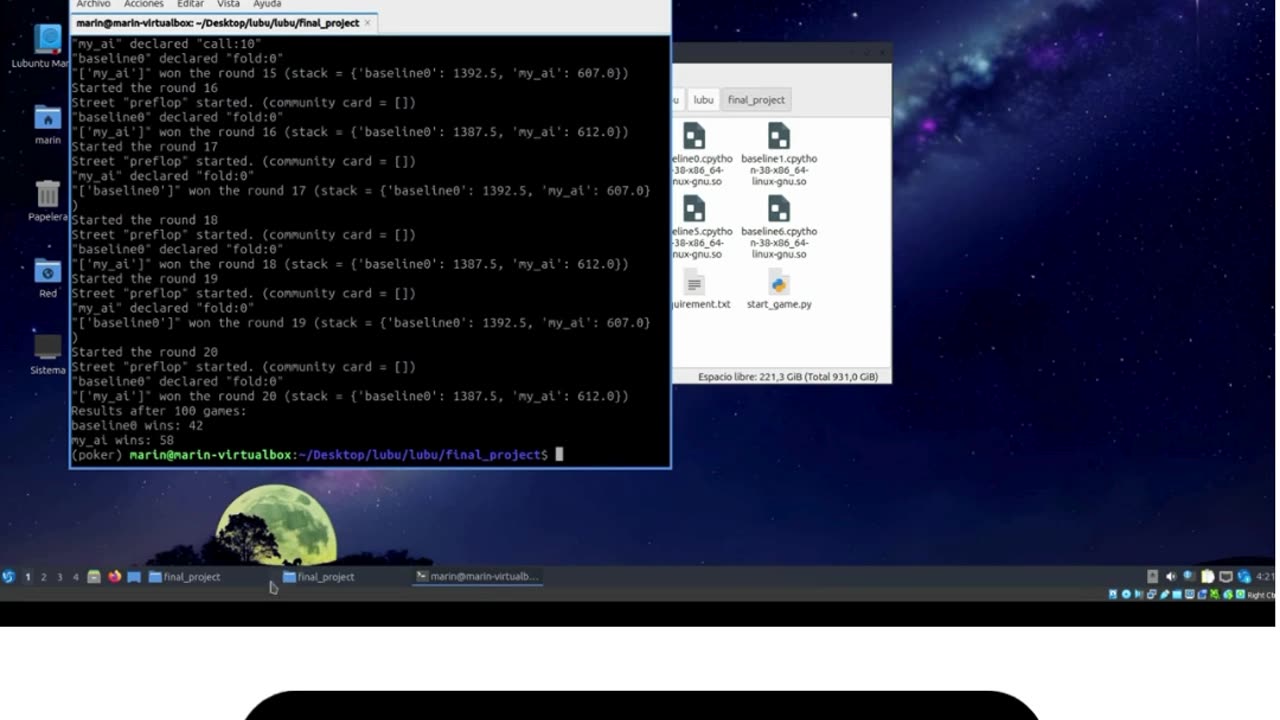
Task: Select the start_game.py Python file
Action: click(x=779, y=289)
